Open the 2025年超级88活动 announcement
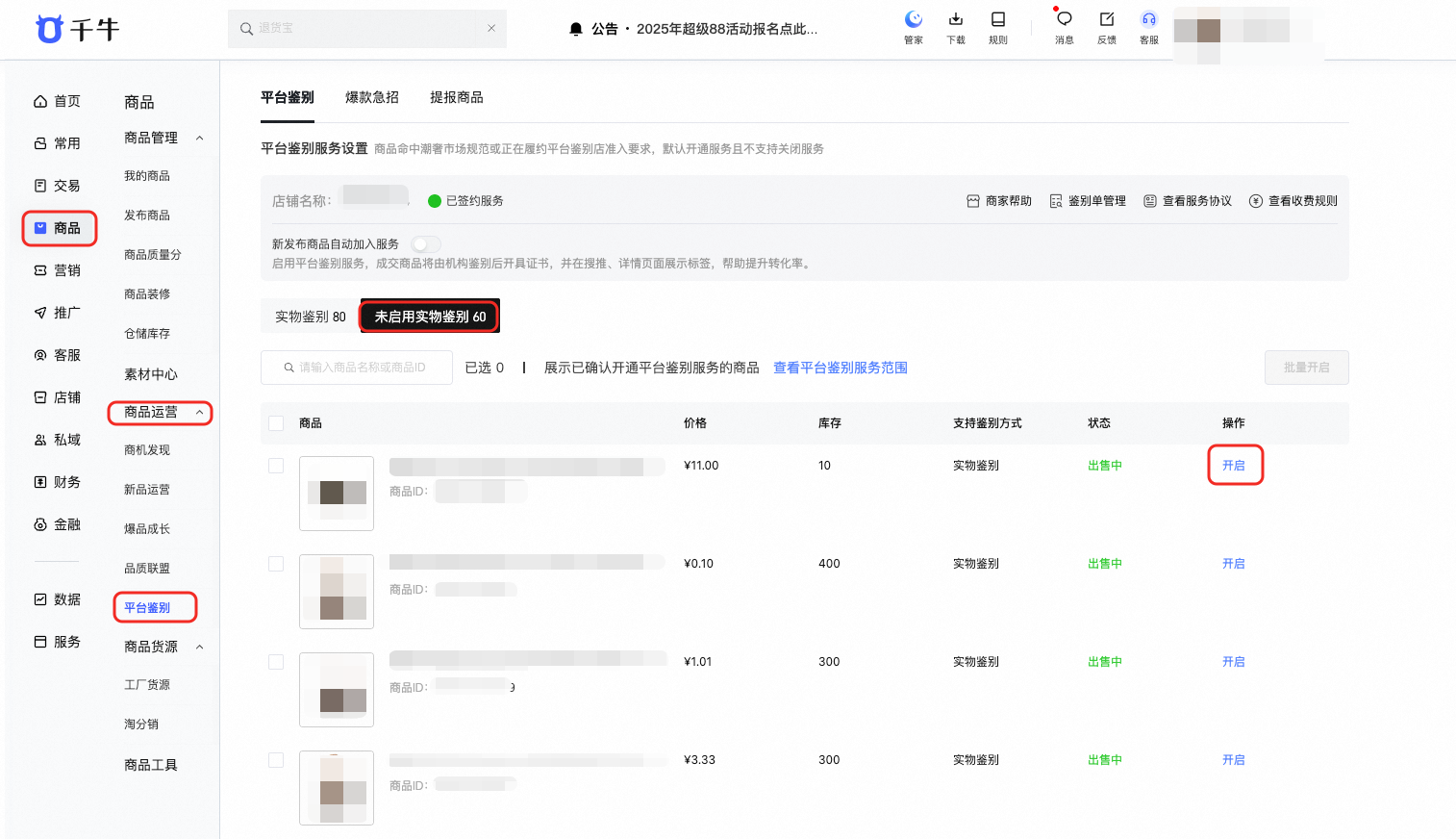1456x839 pixels. pos(727,29)
